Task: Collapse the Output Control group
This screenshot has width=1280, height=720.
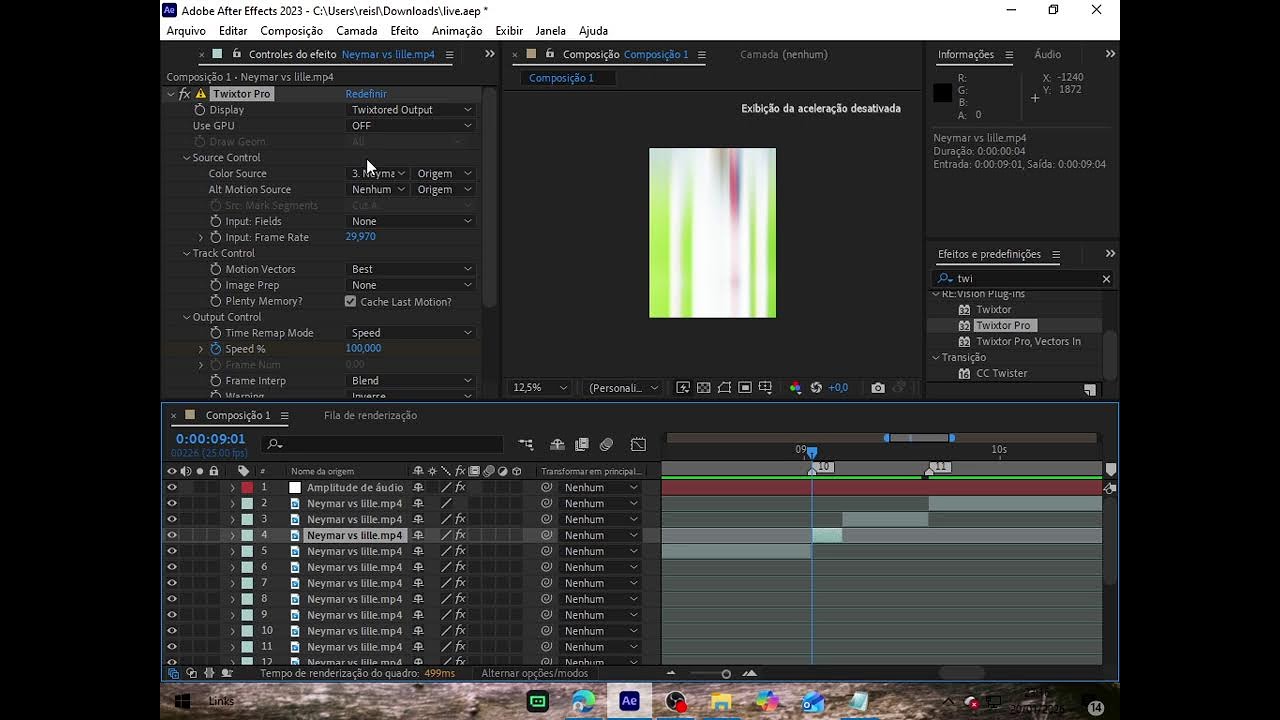Action: (x=186, y=317)
